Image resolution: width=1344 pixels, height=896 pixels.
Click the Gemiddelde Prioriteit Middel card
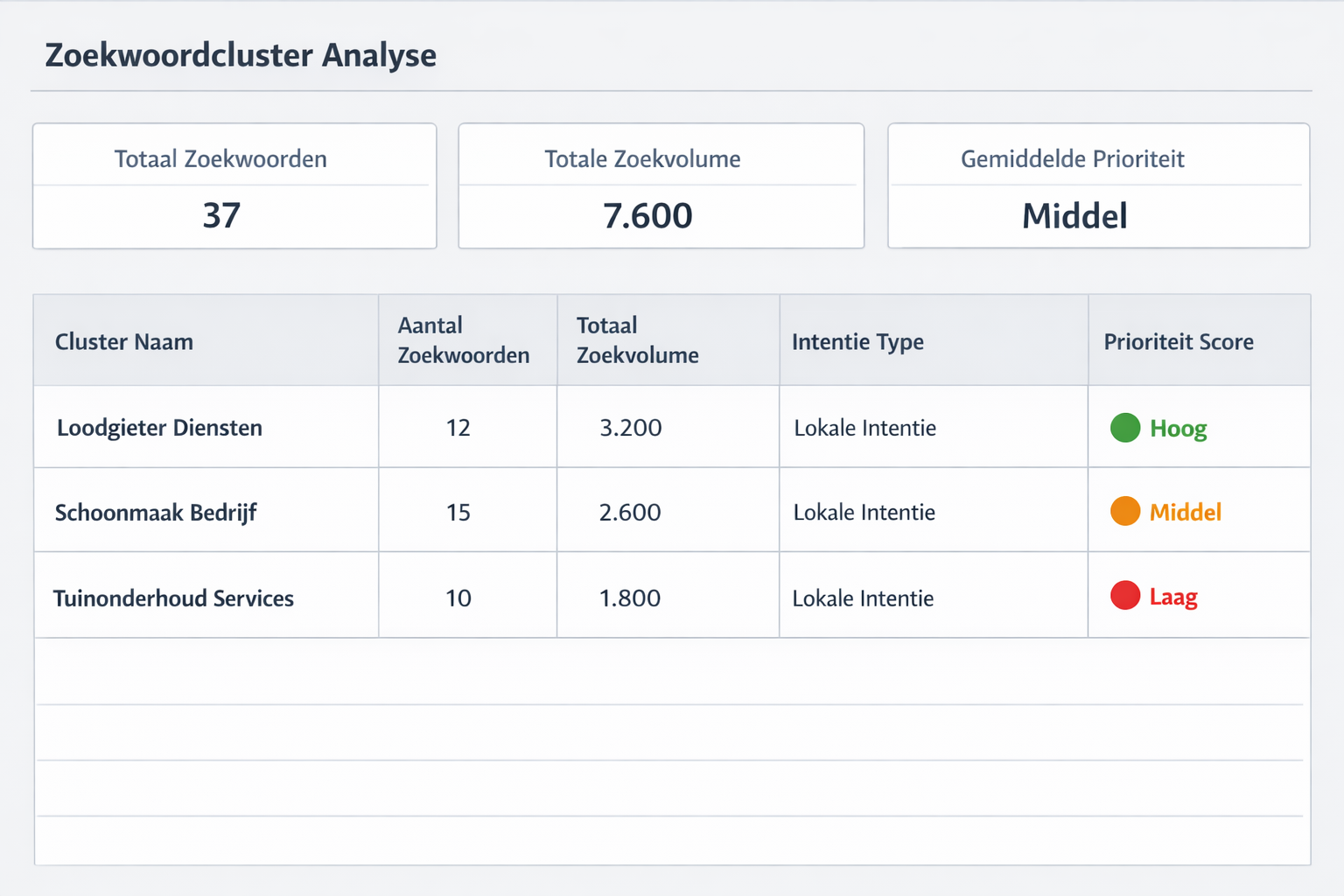pos(1098,186)
